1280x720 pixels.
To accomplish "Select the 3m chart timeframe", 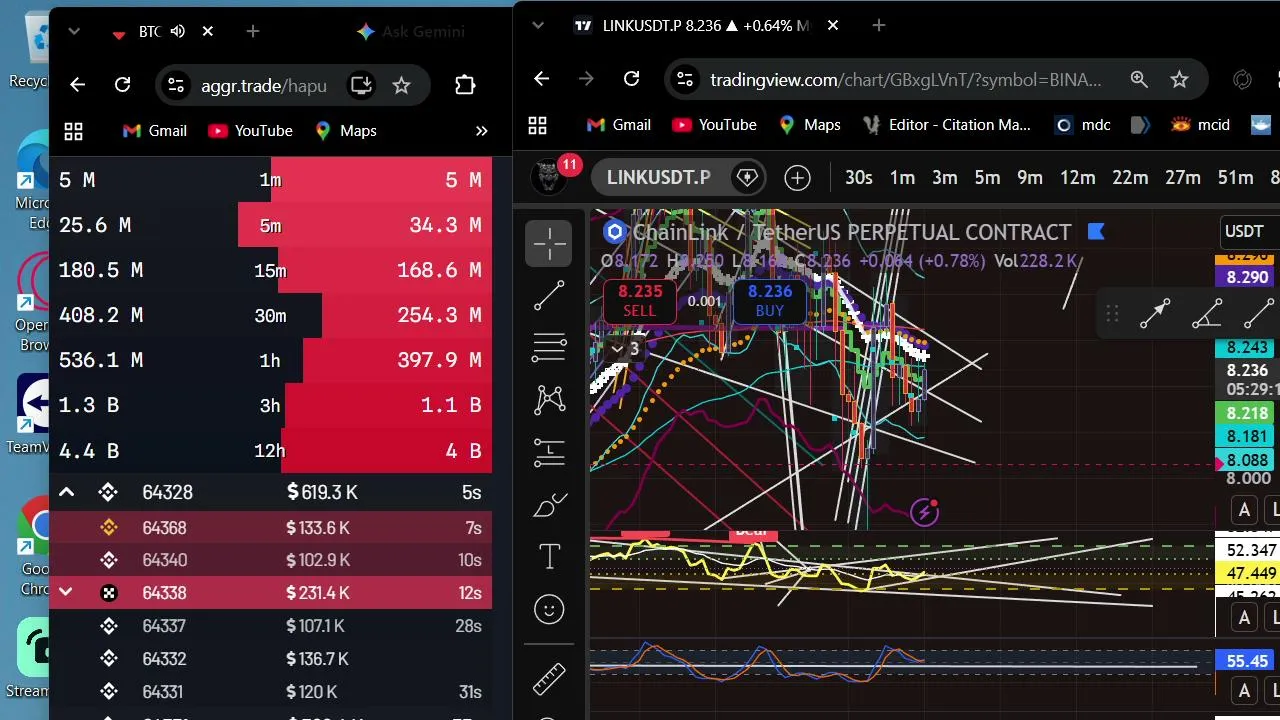I will click(x=945, y=178).
